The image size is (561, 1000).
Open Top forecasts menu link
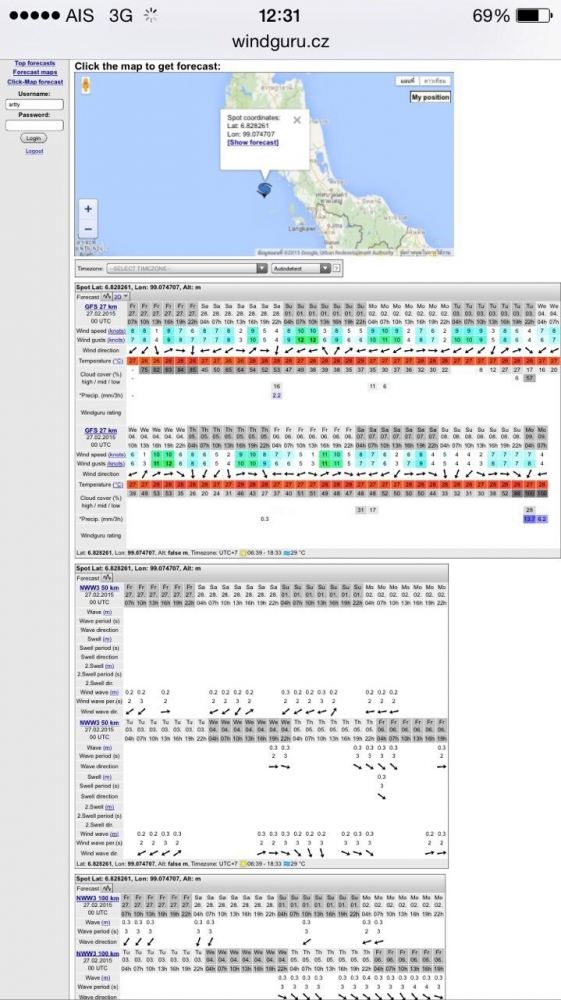pyautogui.click(x=35, y=63)
